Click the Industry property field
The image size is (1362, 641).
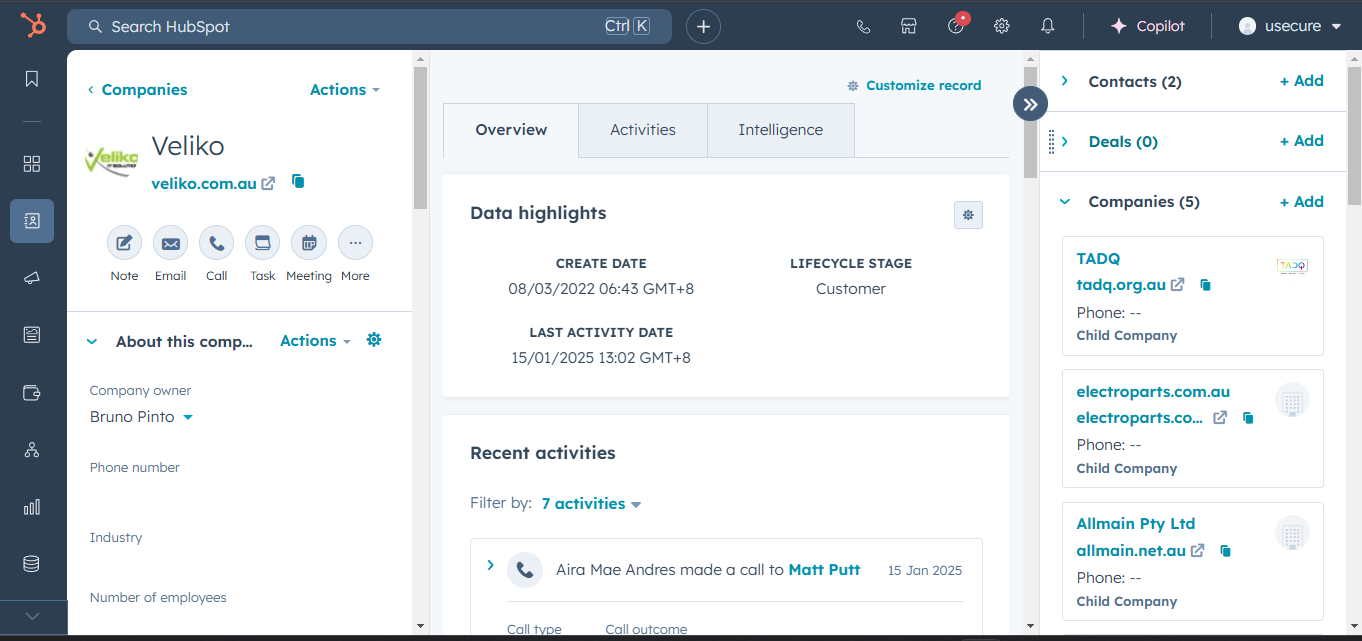click(240, 548)
